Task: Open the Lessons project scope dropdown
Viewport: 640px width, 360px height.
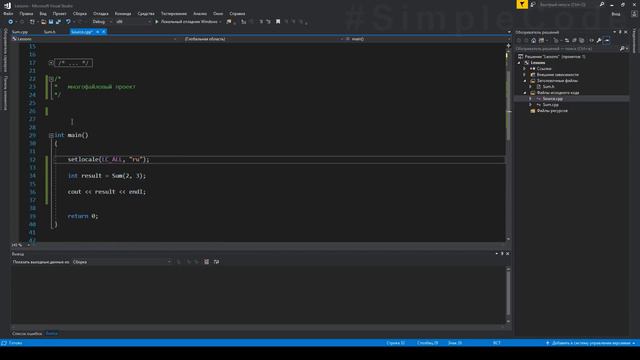Action: point(94,39)
